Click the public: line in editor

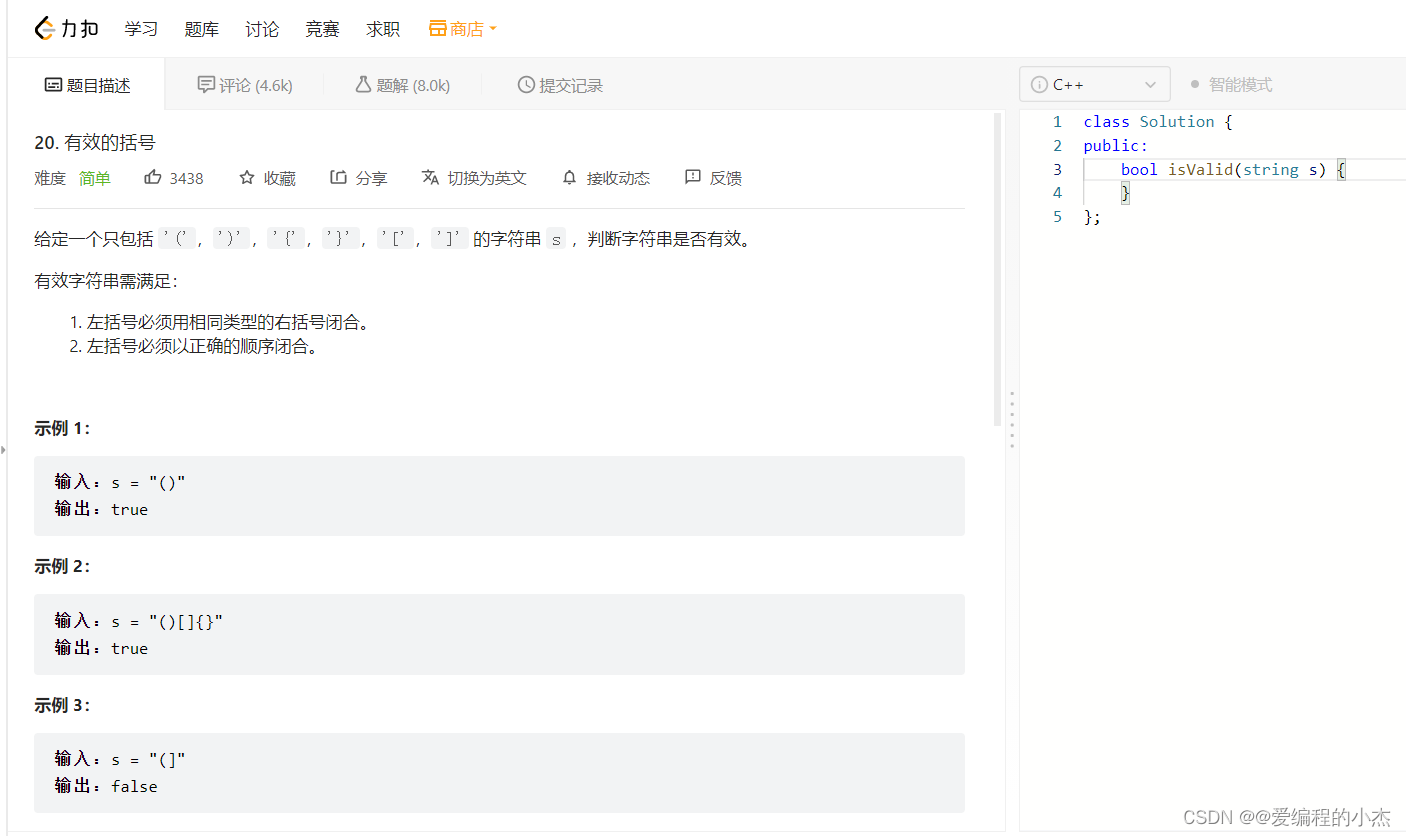pyautogui.click(x=1116, y=146)
